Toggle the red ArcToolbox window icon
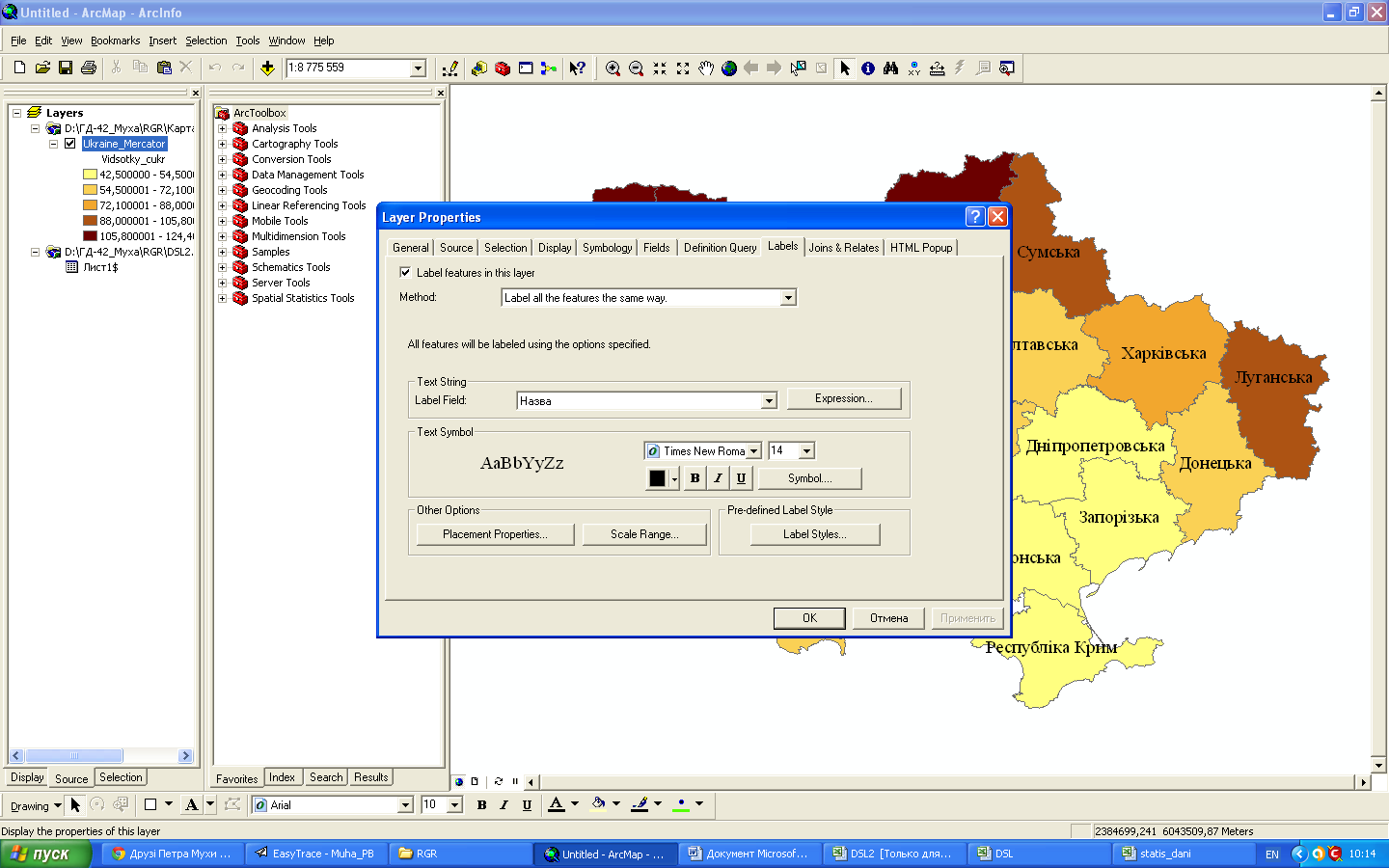 coord(503,68)
